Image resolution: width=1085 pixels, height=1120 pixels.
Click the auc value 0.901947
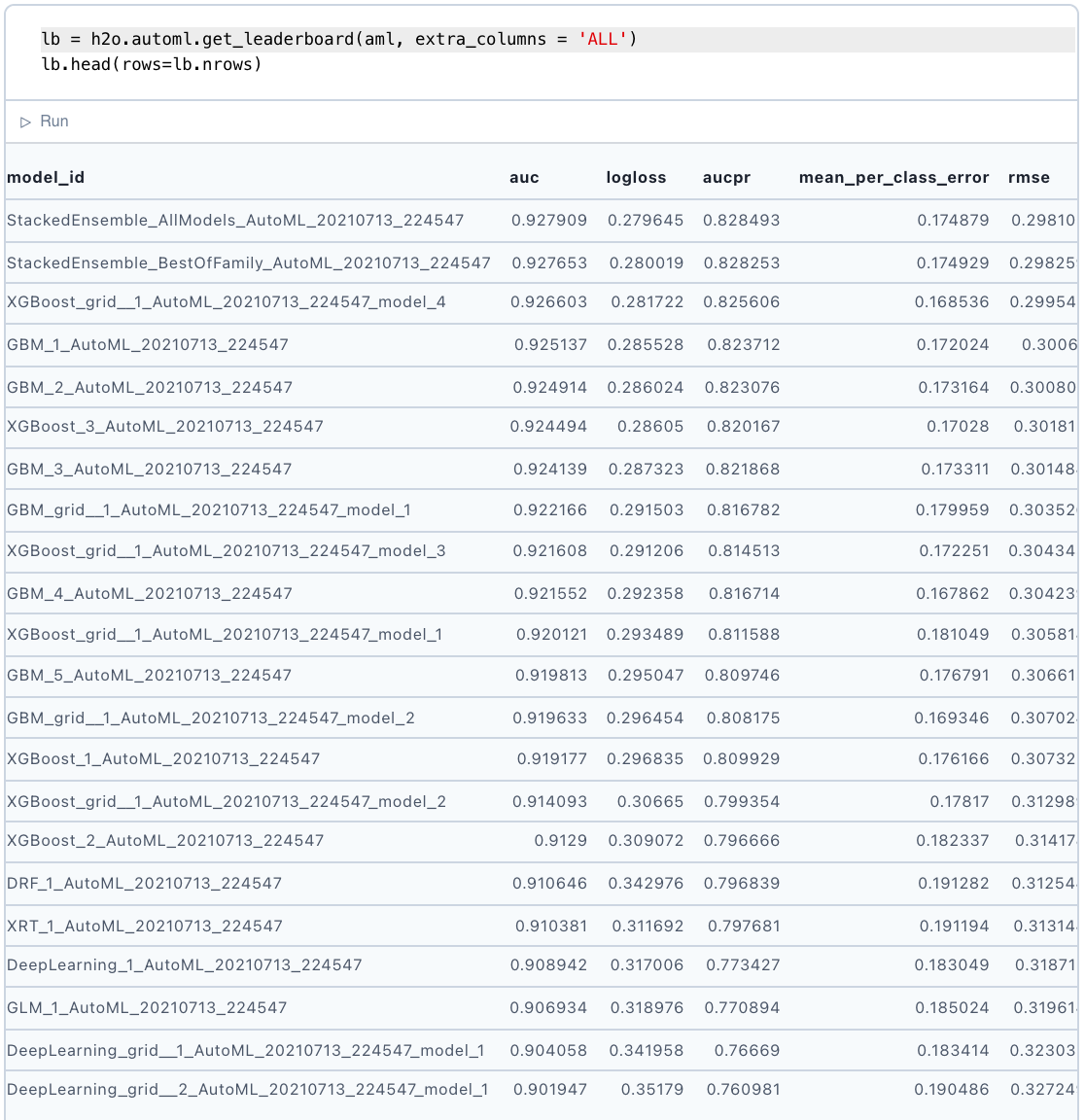(x=550, y=1089)
